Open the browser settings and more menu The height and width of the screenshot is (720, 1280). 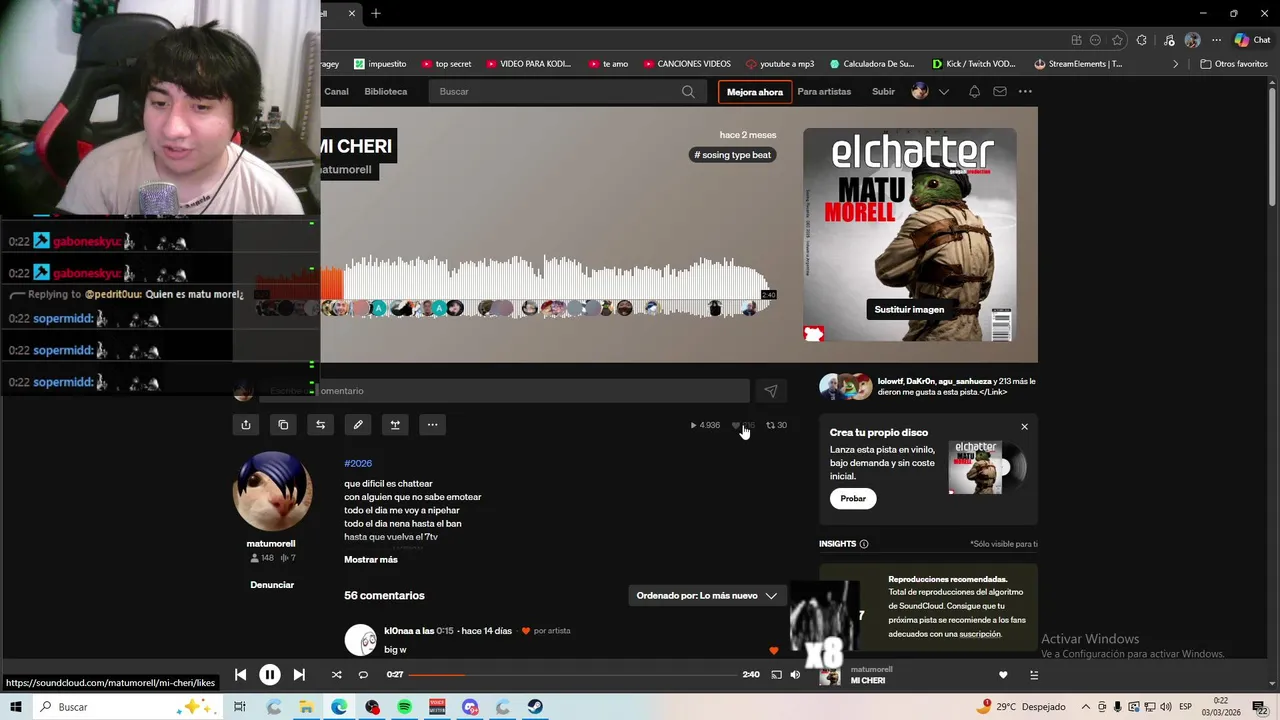point(1216,40)
